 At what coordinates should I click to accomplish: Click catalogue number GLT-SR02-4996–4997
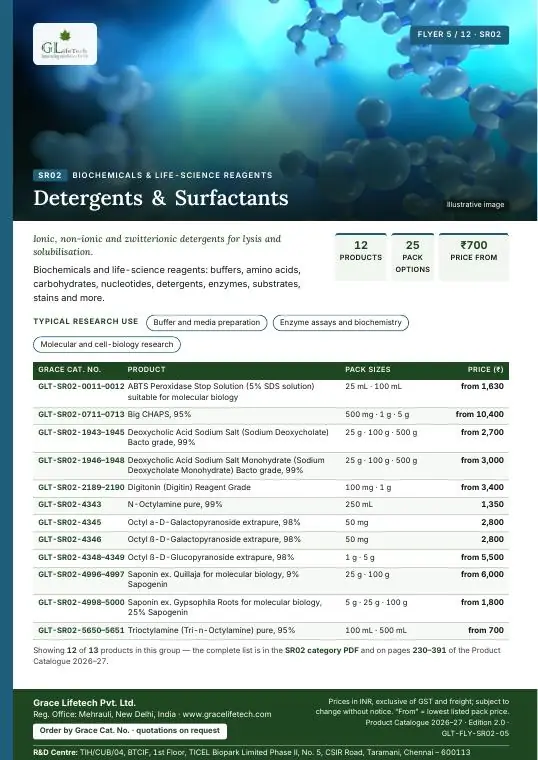pyautogui.click(x=81, y=574)
